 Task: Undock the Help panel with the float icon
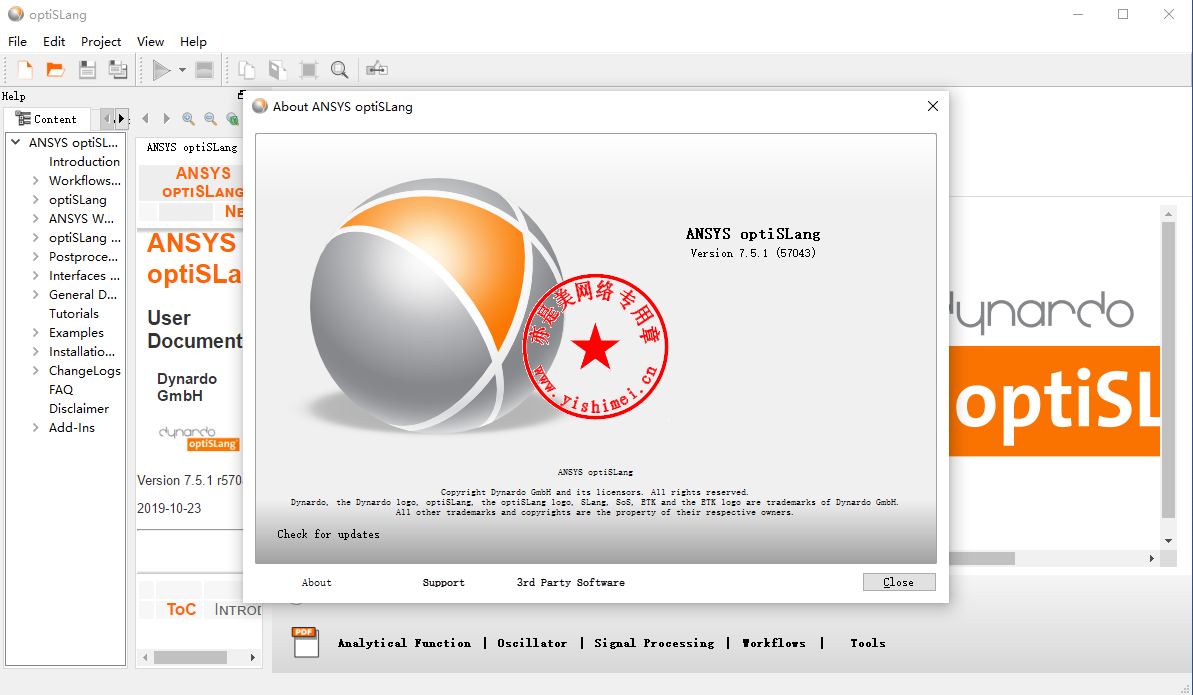tap(240, 95)
